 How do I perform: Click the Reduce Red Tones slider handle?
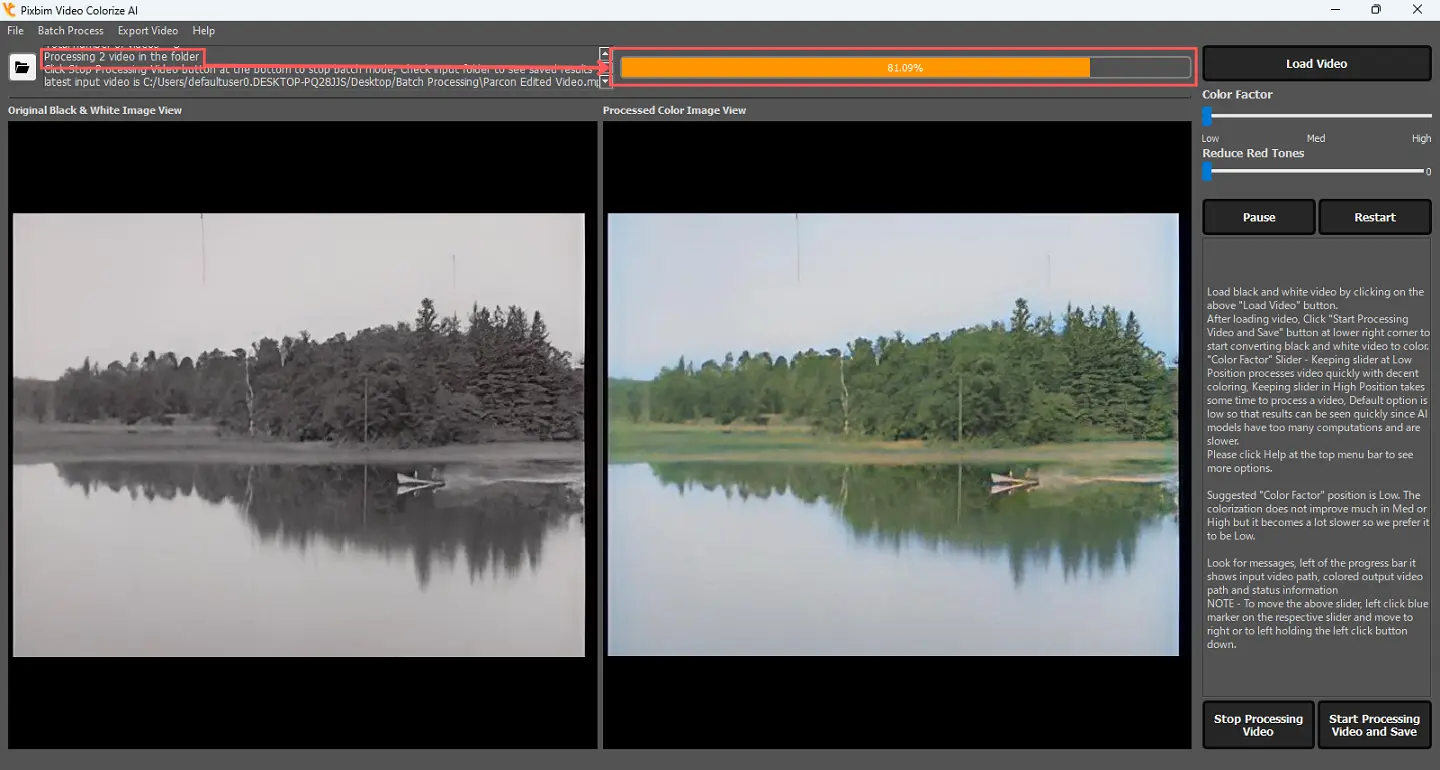coord(1207,172)
